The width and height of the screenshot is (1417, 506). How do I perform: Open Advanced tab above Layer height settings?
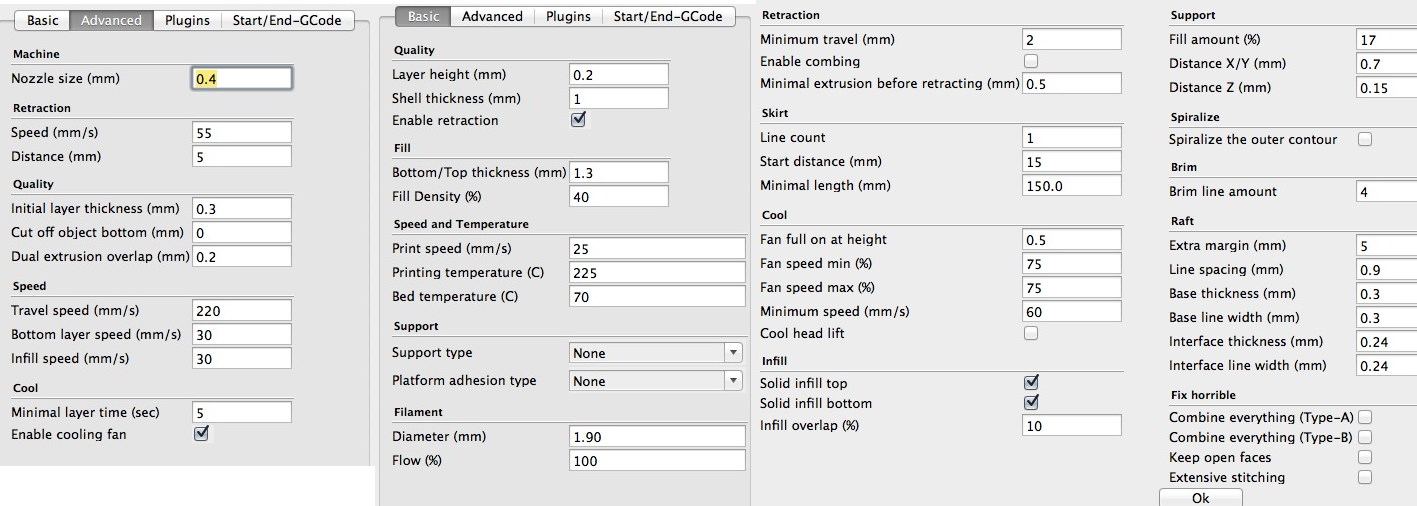point(492,16)
